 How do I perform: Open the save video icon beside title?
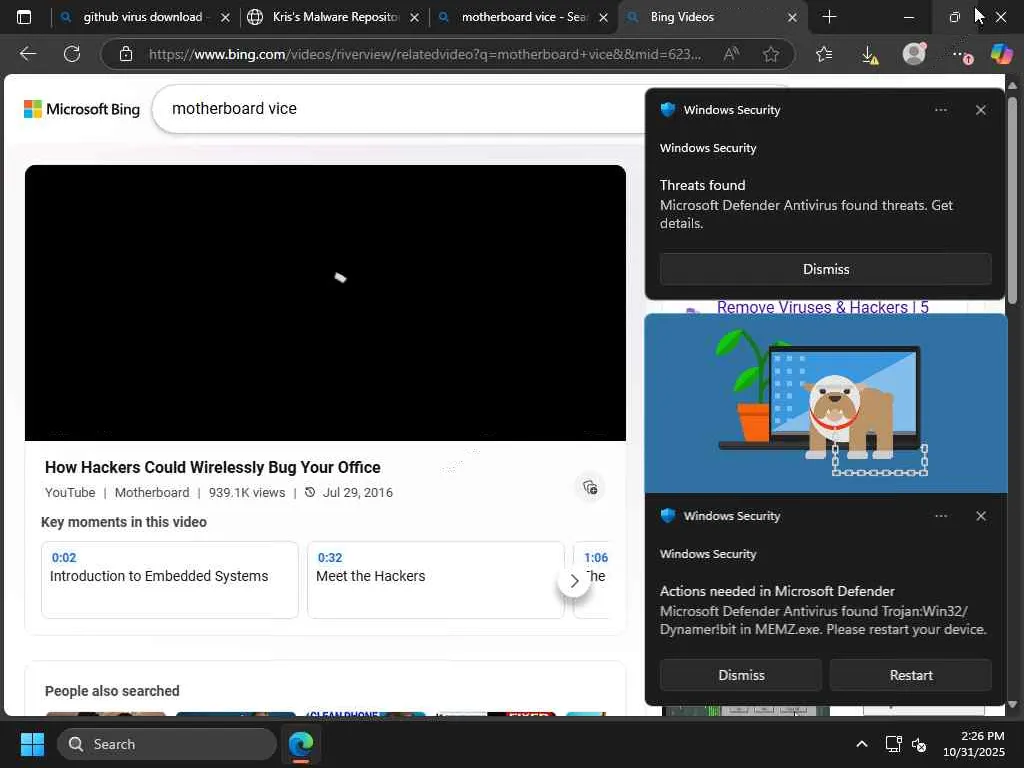pyautogui.click(x=590, y=488)
